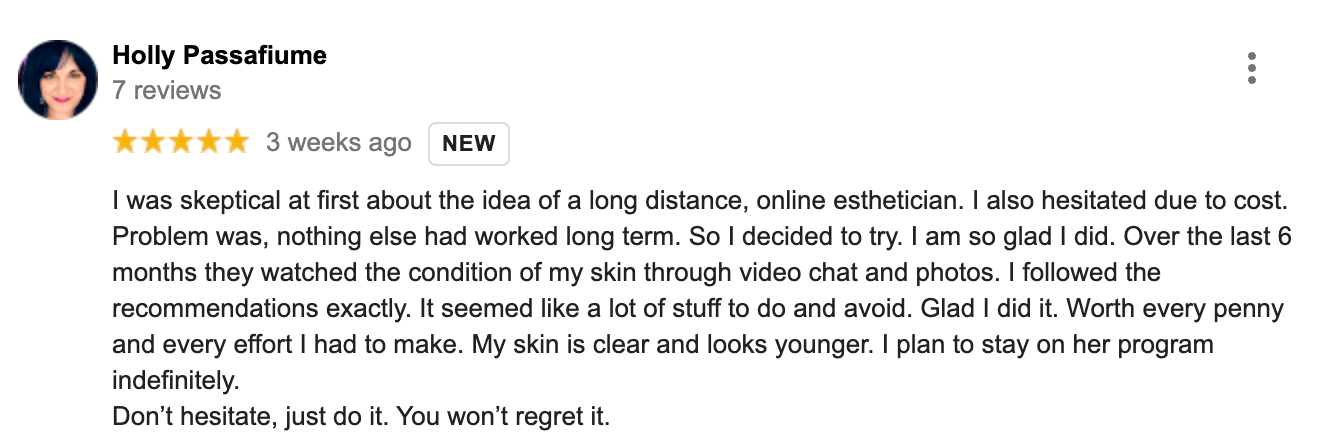Open Holly Passafiume's reviewer profile name

pyautogui.click(x=219, y=55)
